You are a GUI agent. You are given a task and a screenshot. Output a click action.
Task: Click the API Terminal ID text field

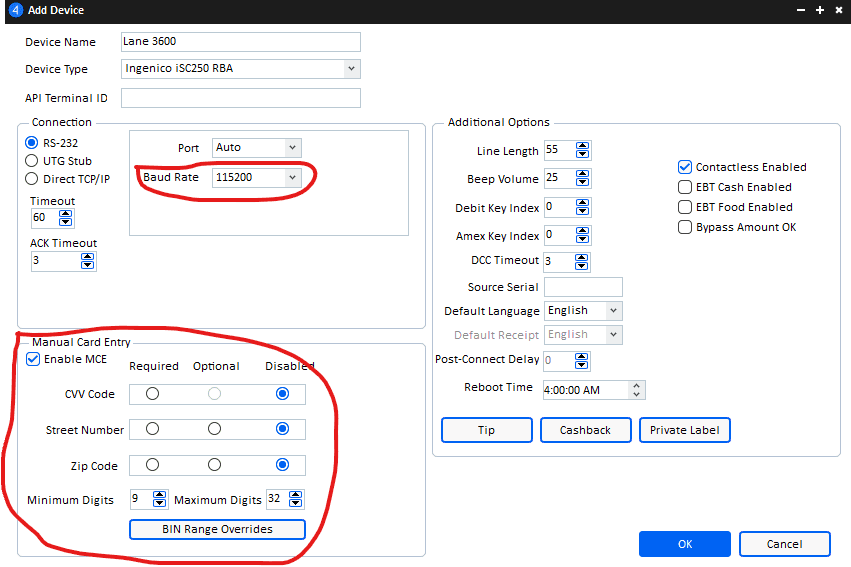pos(240,98)
